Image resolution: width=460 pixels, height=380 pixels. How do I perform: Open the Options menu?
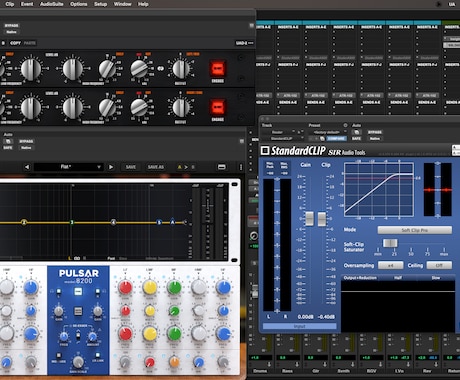[78, 4]
